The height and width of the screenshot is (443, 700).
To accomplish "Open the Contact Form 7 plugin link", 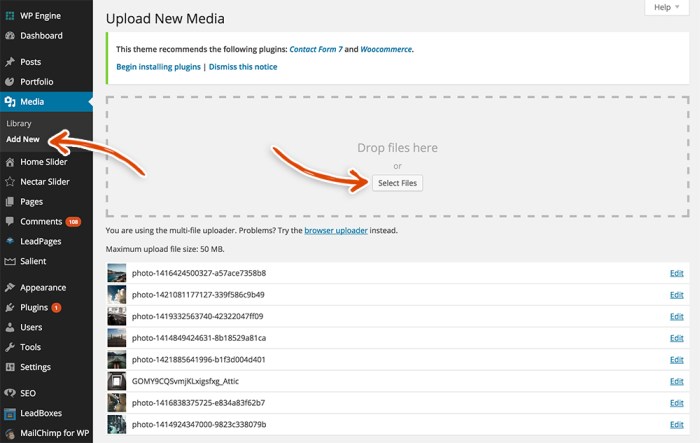I will click(x=316, y=50).
